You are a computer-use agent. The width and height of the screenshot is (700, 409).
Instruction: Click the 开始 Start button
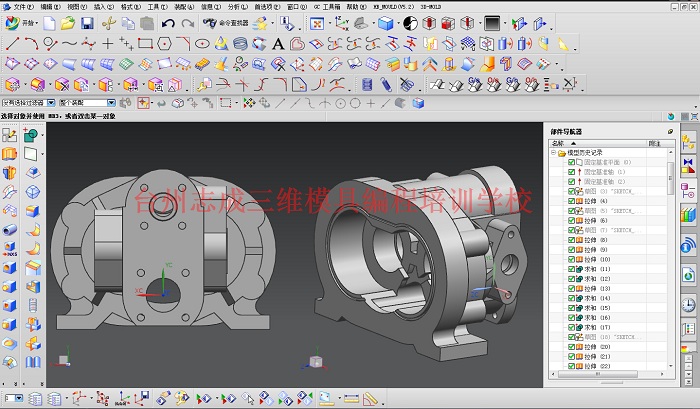pyautogui.click(x=20, y=23)
